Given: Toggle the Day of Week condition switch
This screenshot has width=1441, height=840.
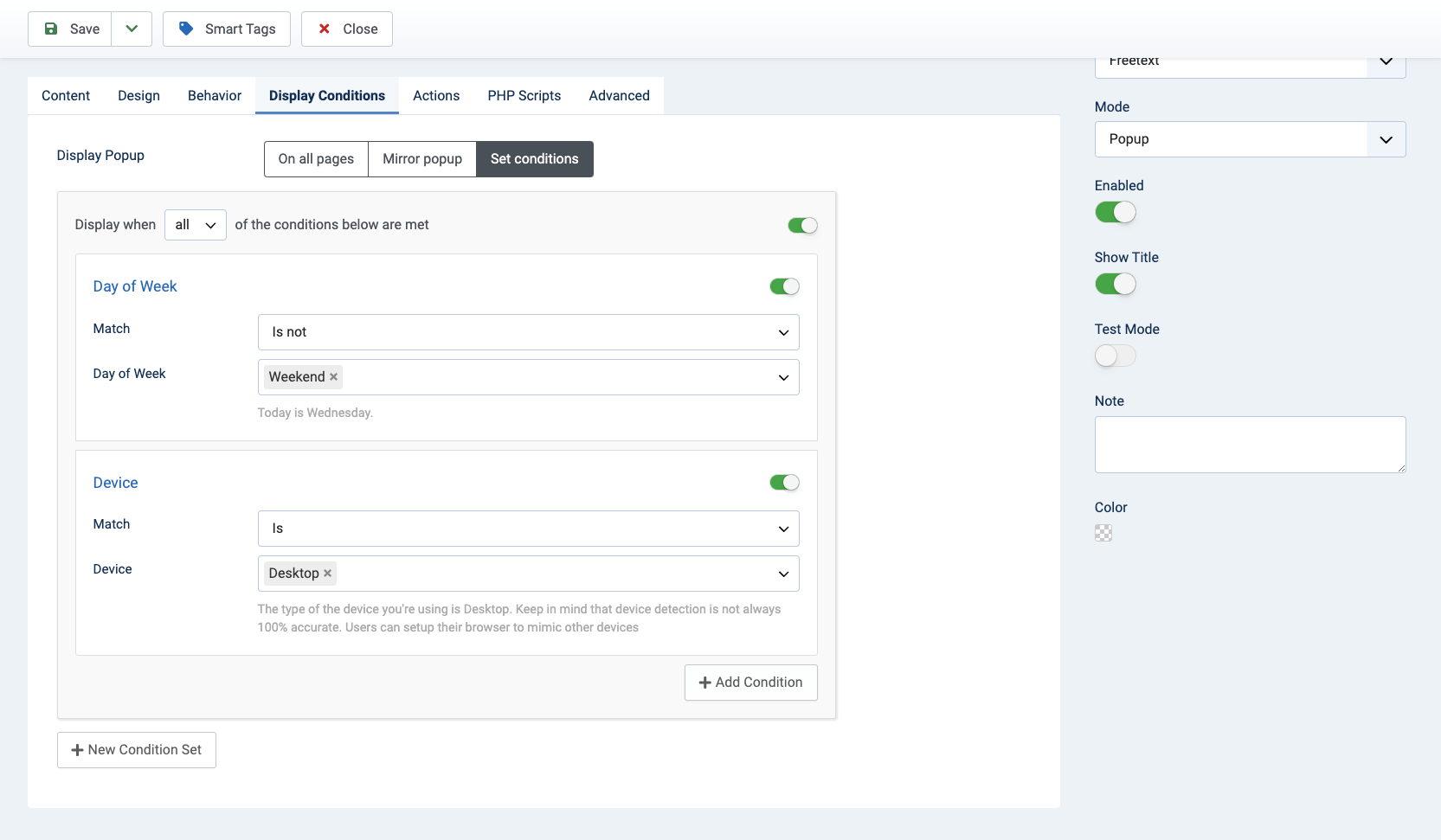Looking at the screenshot, I should pos(784,286).
